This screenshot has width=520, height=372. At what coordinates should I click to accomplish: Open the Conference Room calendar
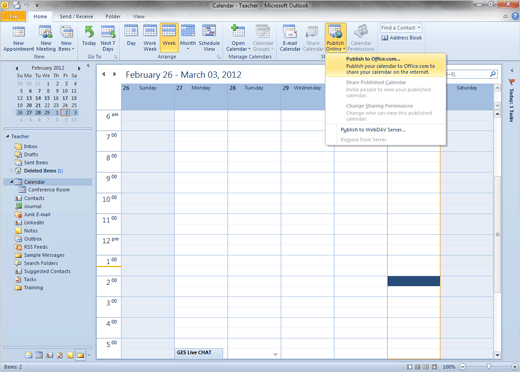click(49, 190)
